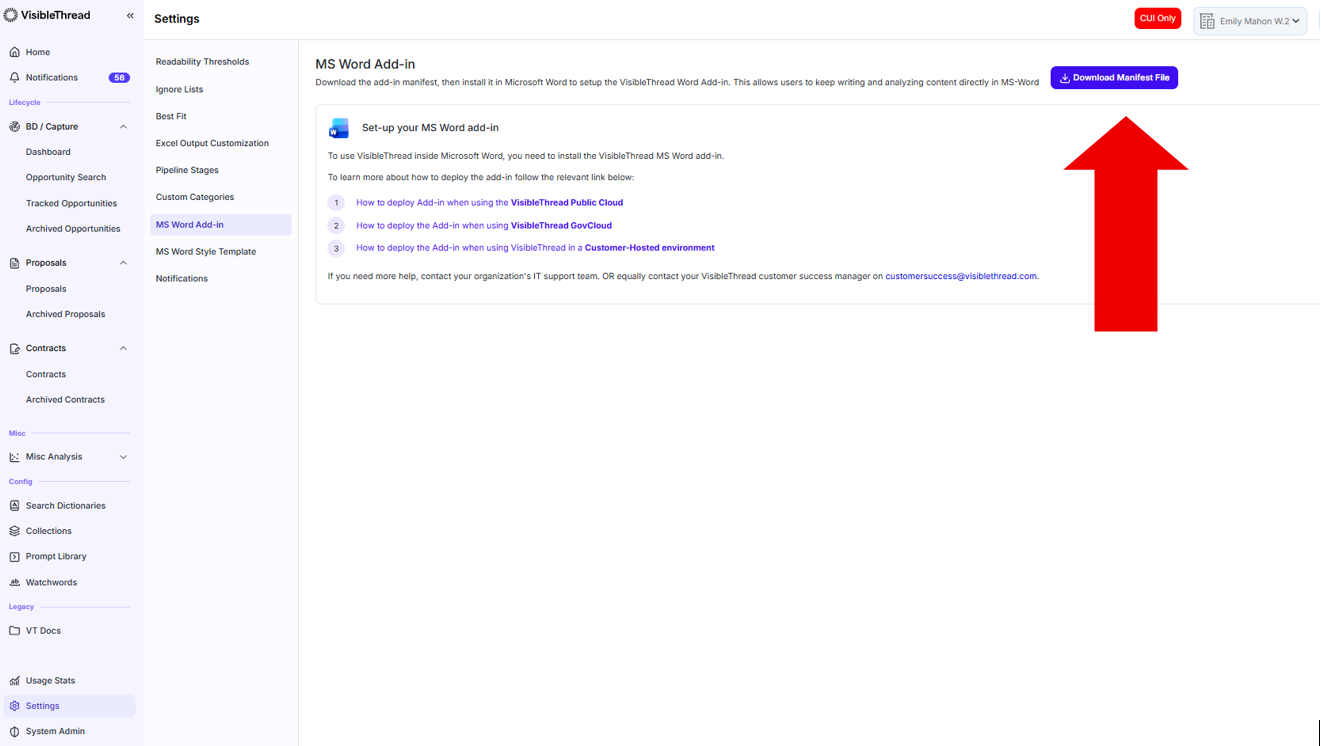This screenshot has height=746, width=1321.
Task: Click the 56 notifications count badge
Action: pos(119,78)
